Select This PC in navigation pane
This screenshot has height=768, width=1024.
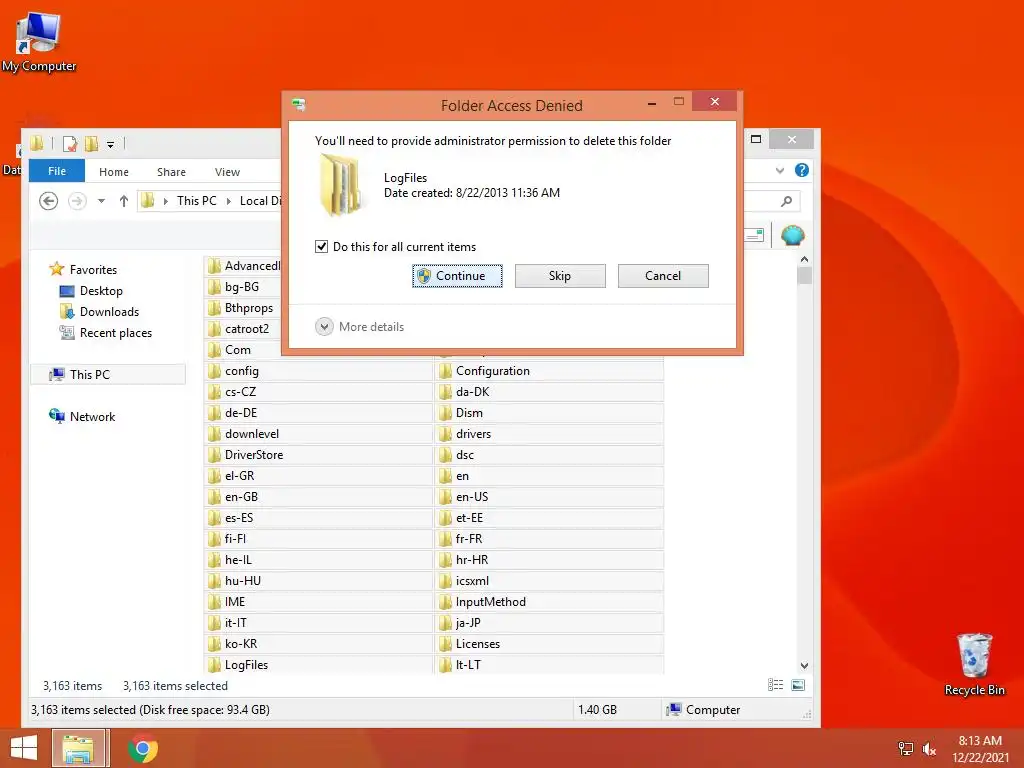[108, 374]
